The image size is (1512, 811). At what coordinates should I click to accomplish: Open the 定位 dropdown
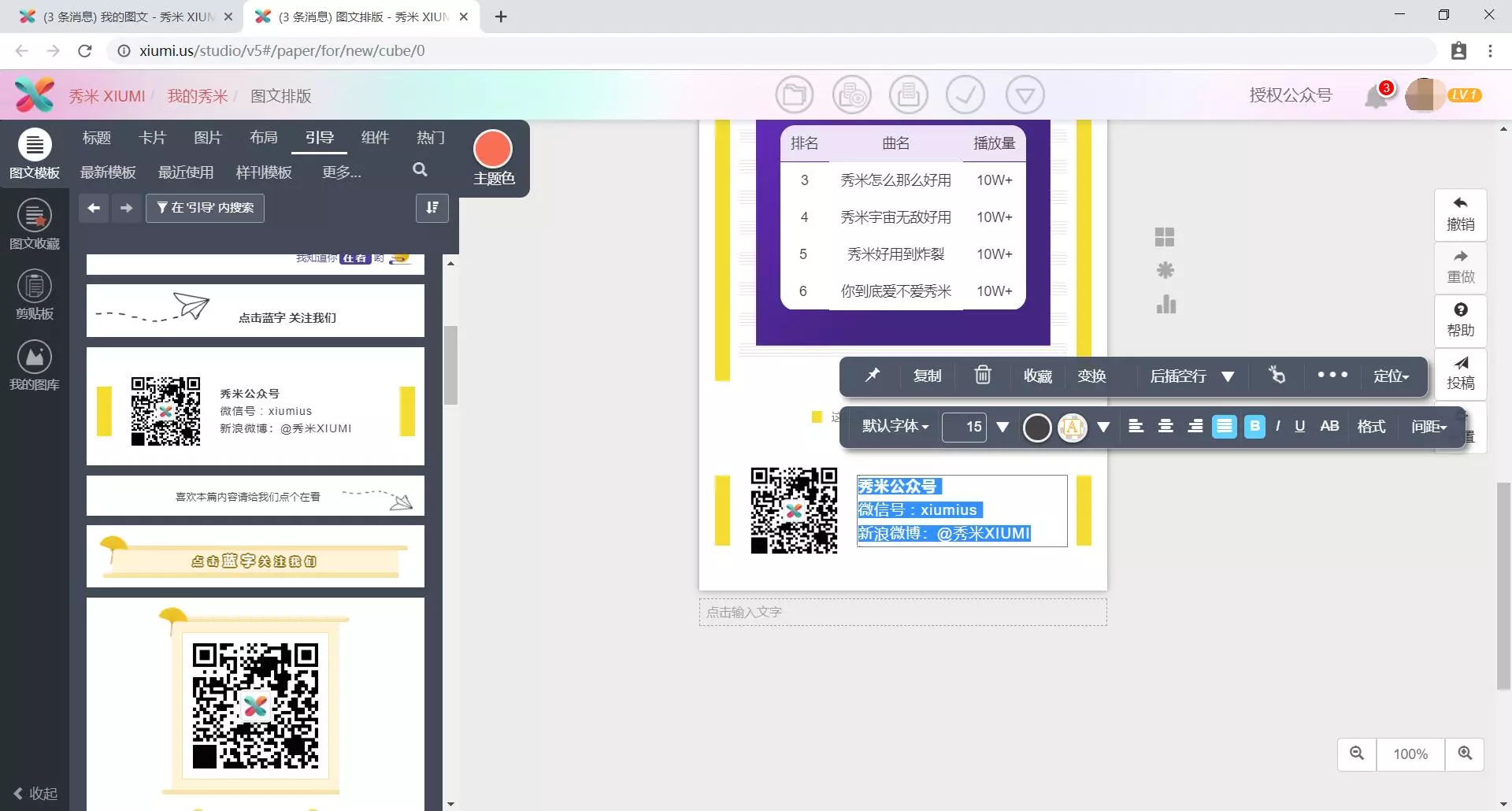(x=1391, y=376)
